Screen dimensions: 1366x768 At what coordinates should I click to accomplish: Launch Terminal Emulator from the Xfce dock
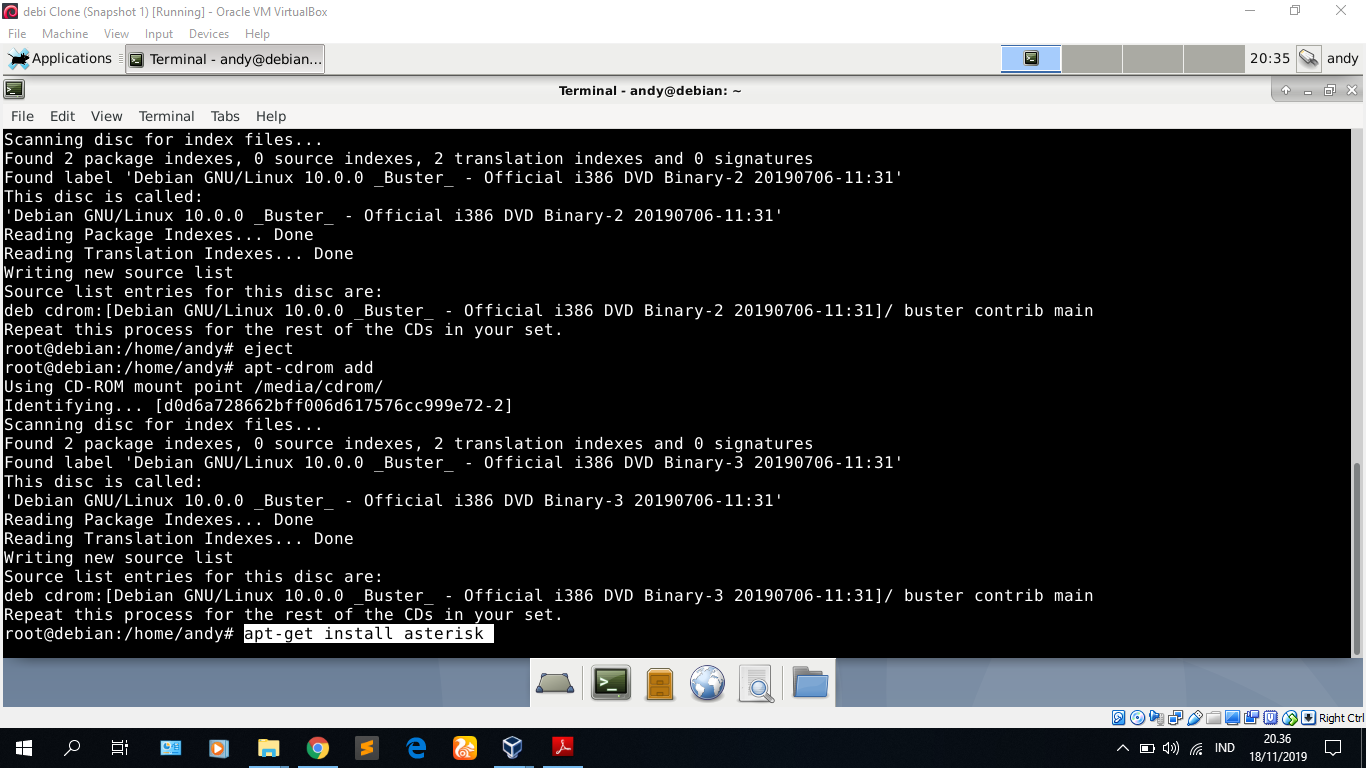(611, 683)
